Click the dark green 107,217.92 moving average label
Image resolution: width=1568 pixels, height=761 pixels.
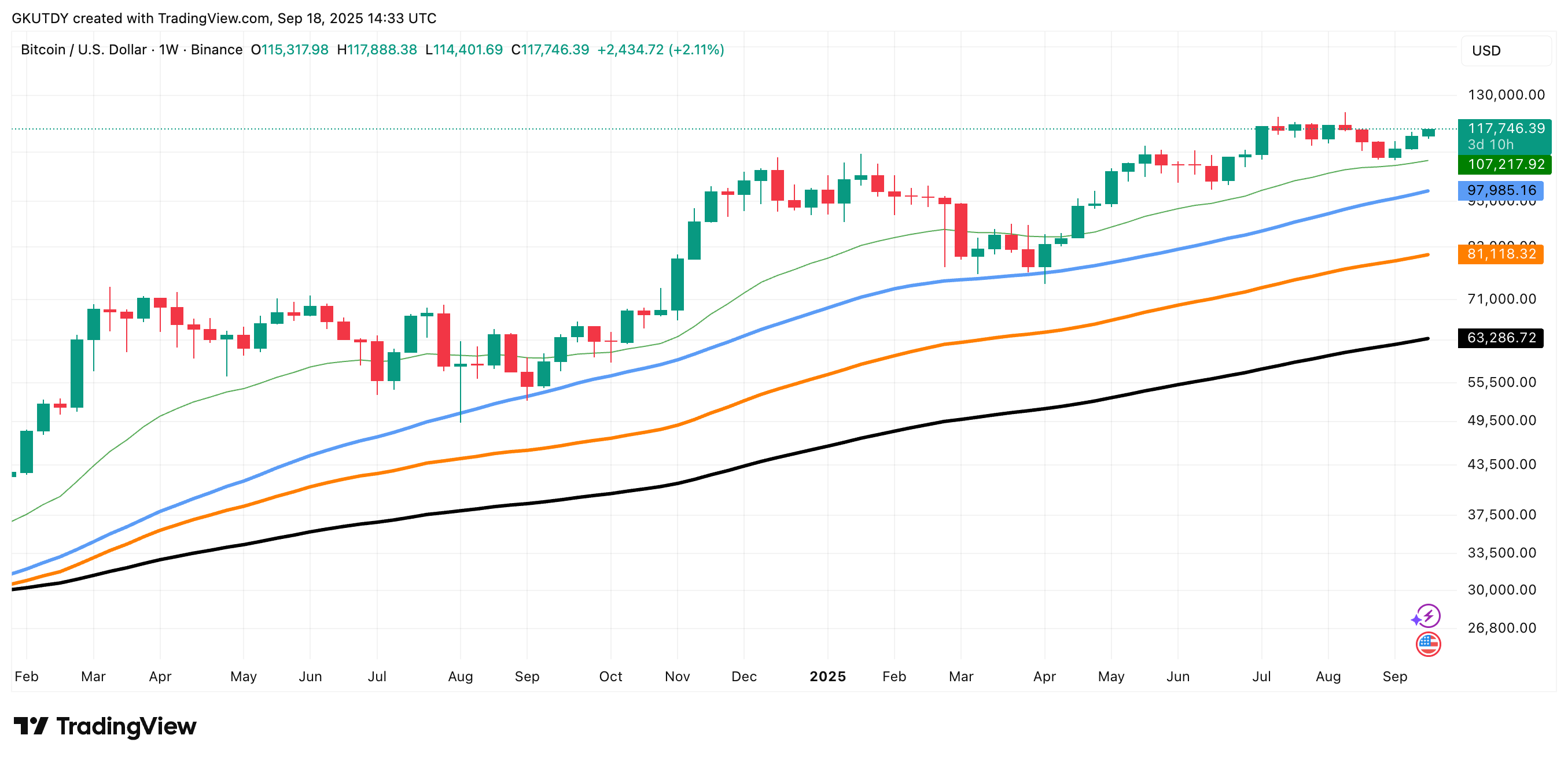tap(1505, 165)
